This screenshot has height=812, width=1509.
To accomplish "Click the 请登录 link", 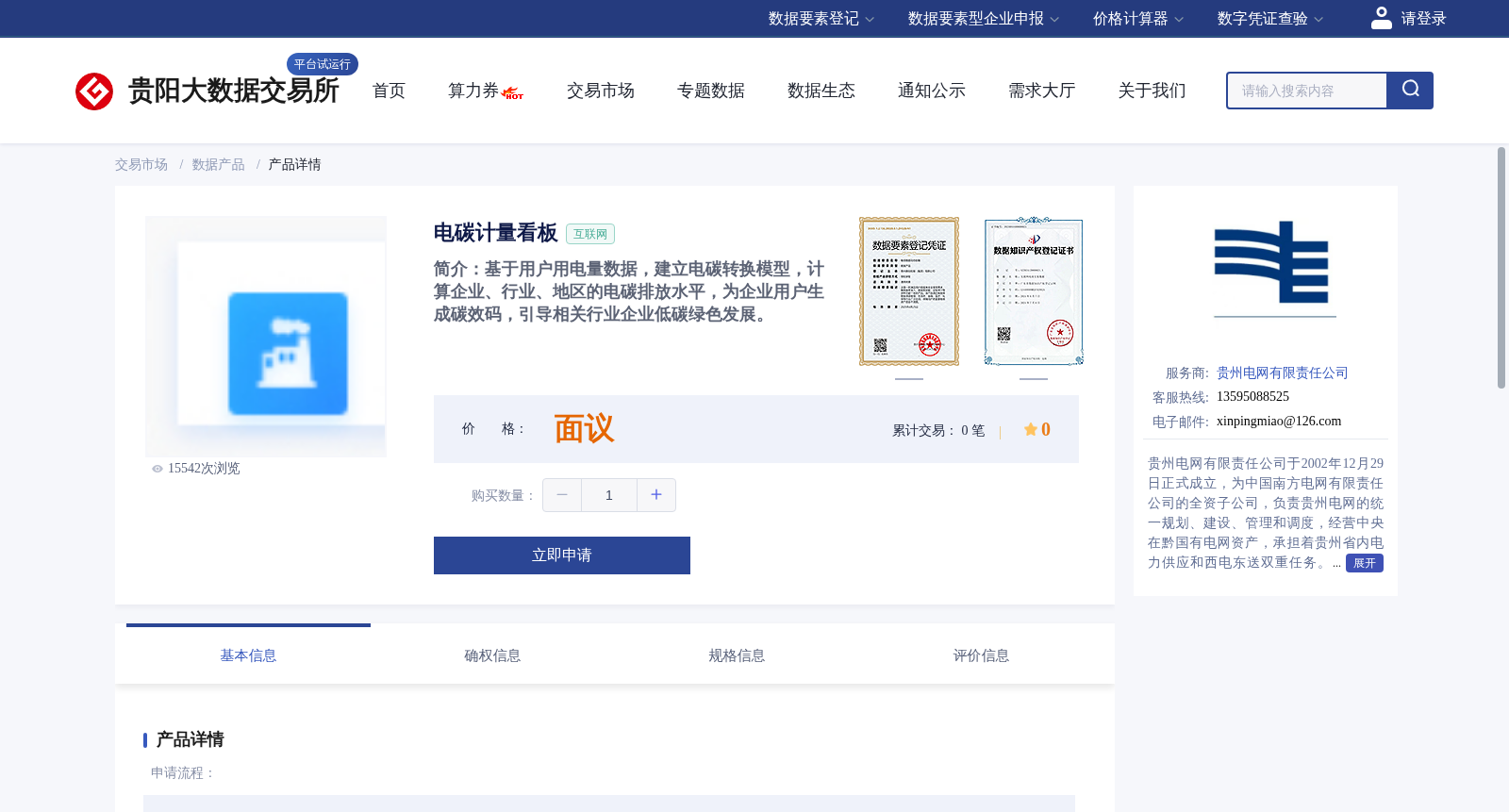I will (x=1423, y=19).
